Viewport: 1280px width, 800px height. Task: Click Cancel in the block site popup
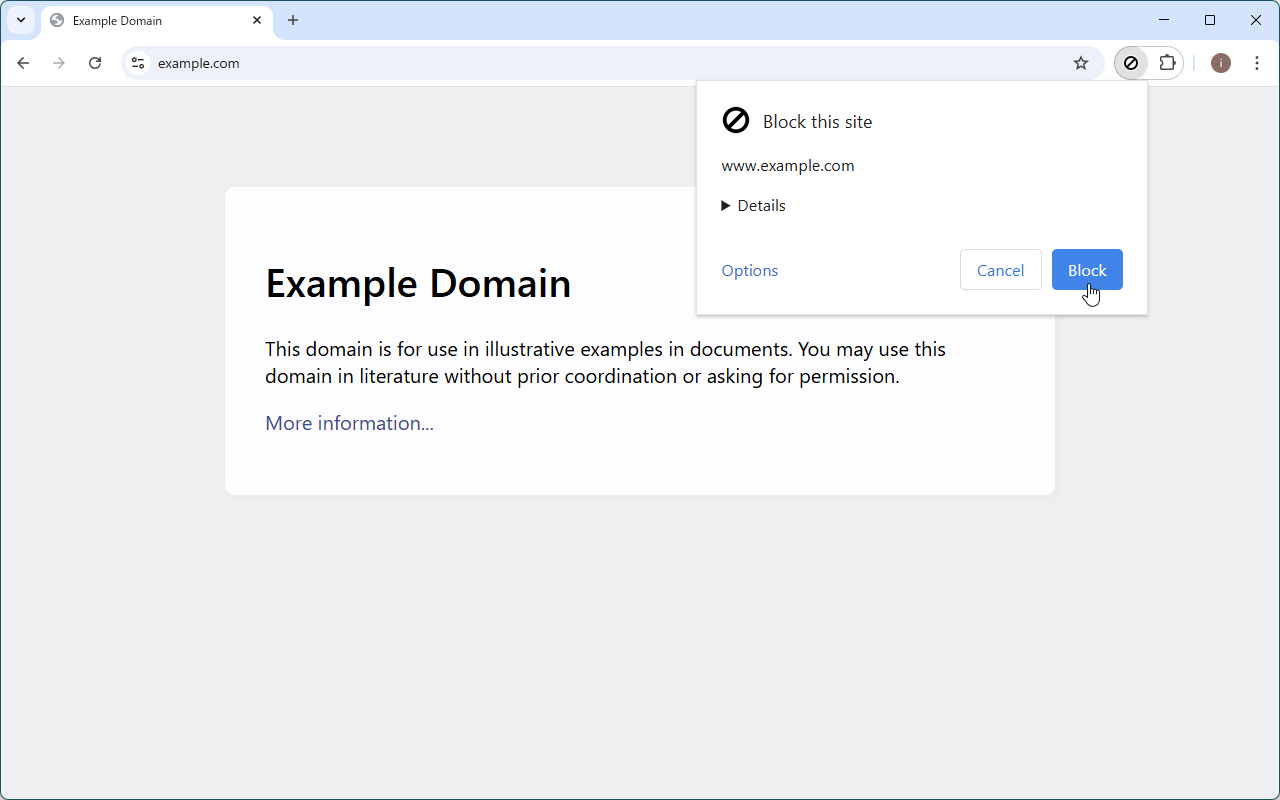pyautogui.click(x=1000, y=270)
